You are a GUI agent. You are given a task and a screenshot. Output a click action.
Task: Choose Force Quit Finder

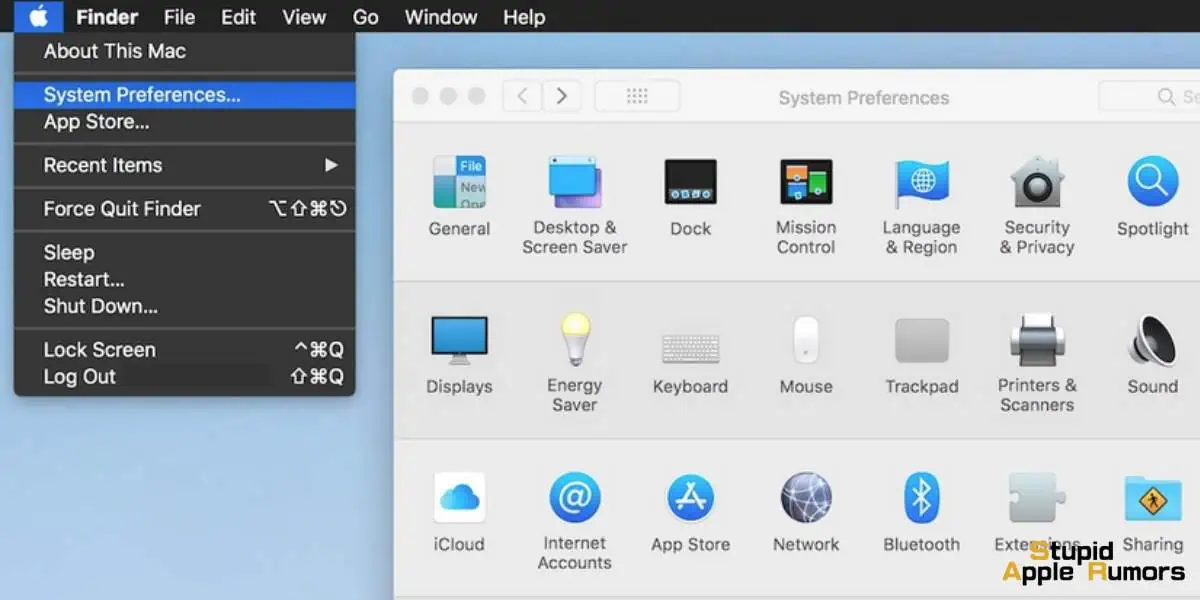[185, 209]
